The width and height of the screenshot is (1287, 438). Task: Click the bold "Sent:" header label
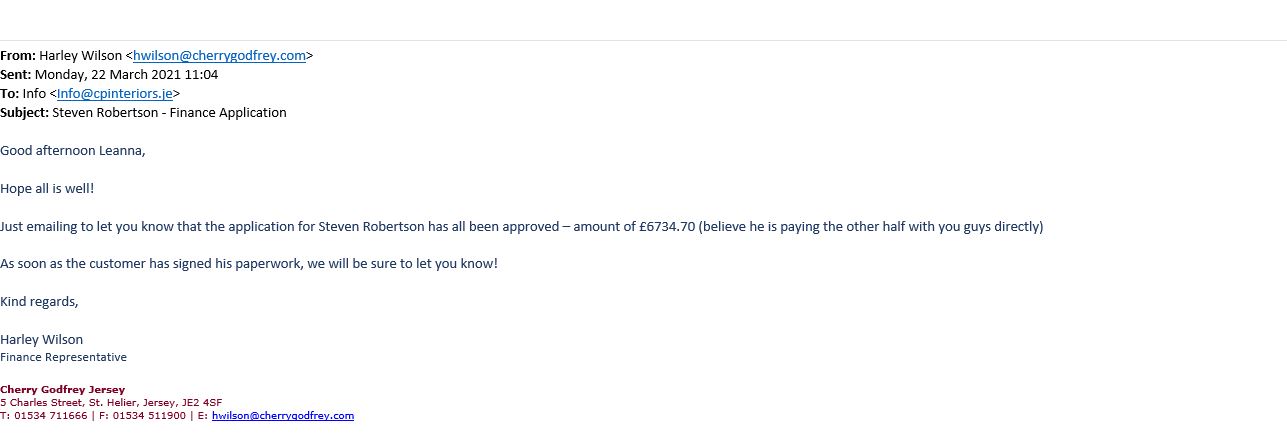point(15,75)
